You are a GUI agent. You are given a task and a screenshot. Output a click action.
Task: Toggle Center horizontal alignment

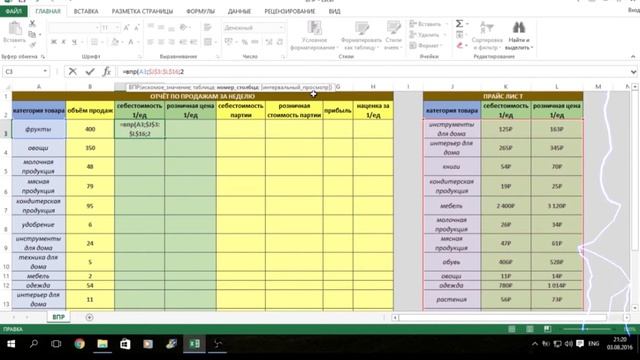161,42
